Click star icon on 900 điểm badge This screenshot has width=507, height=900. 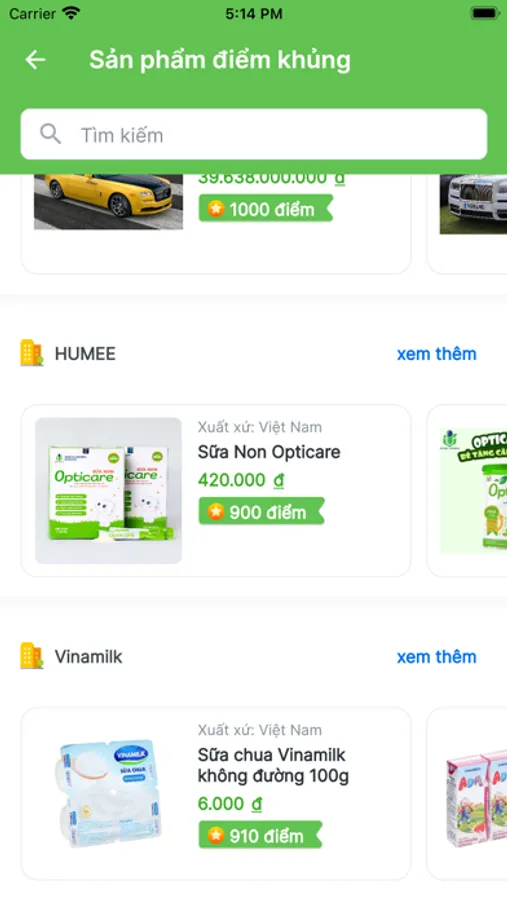216,511
